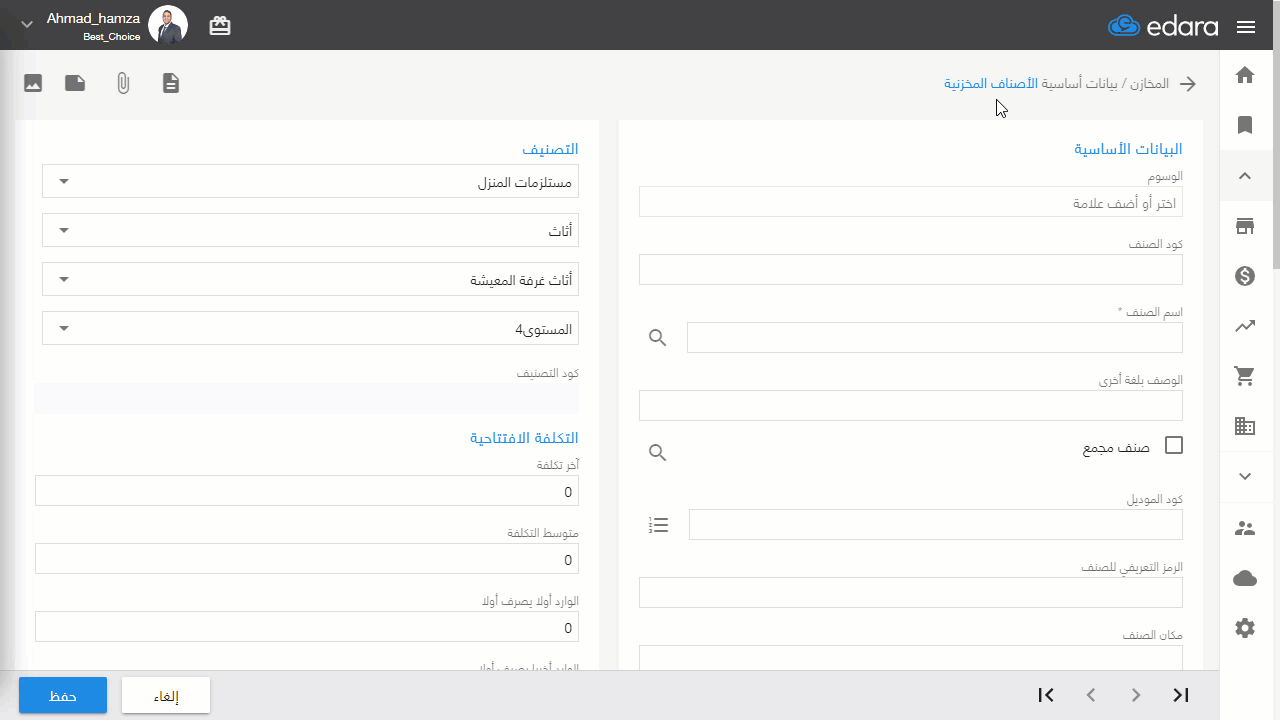Open list icon next to كود الموديل
Image resolution: width=1280 pixels, height=720 pixels.
coord(659,524)
